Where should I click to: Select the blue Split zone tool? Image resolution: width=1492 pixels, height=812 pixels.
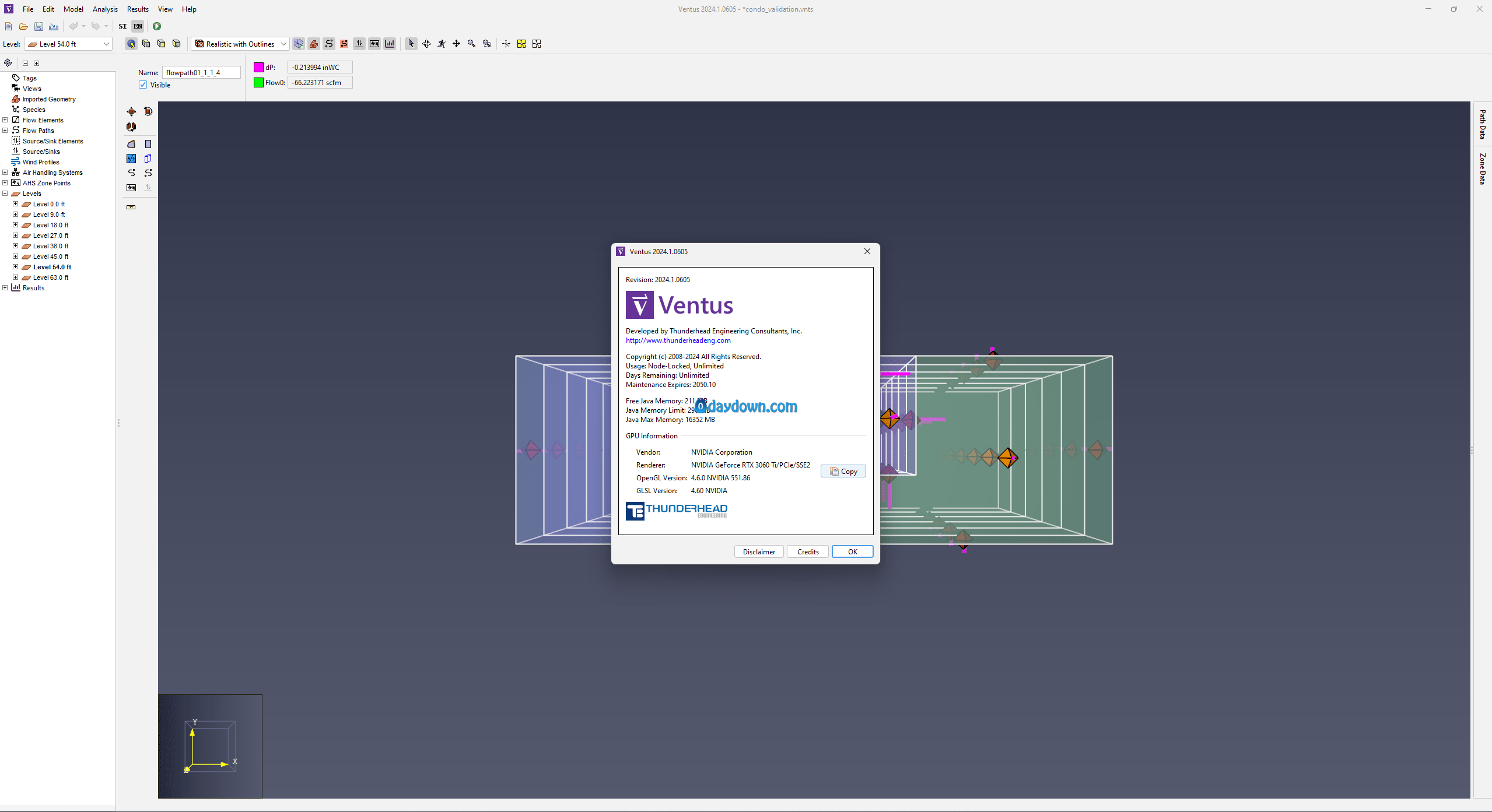[131, 159]
